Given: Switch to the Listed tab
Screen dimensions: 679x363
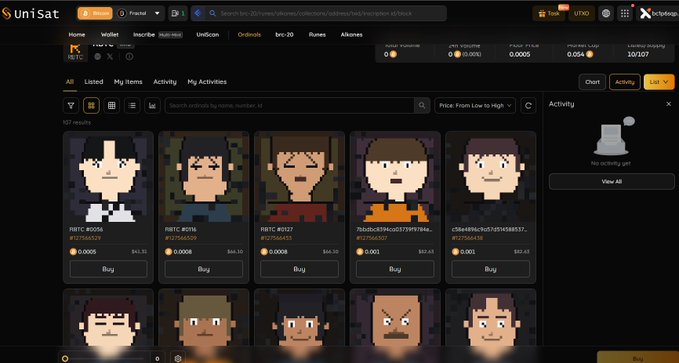Looking at the screenshot, I should tap(94, 82).
